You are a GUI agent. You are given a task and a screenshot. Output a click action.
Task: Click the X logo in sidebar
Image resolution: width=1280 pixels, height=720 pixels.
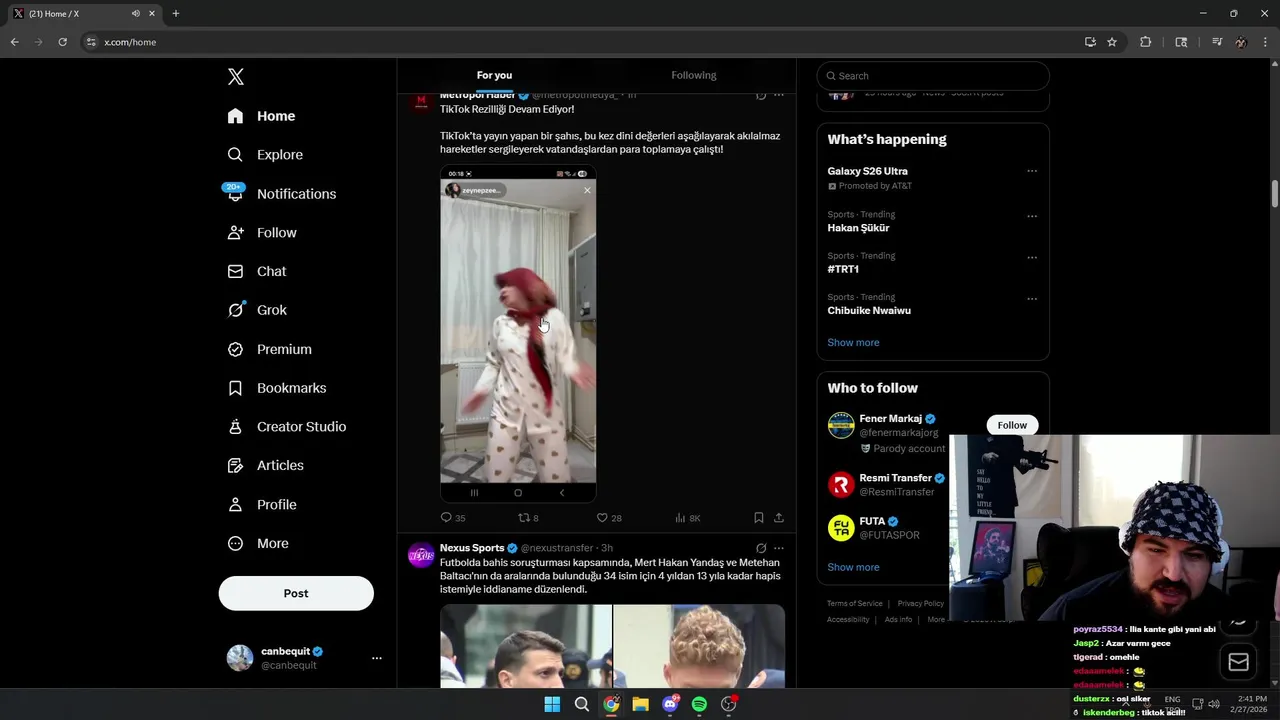[x=235, y=77]
